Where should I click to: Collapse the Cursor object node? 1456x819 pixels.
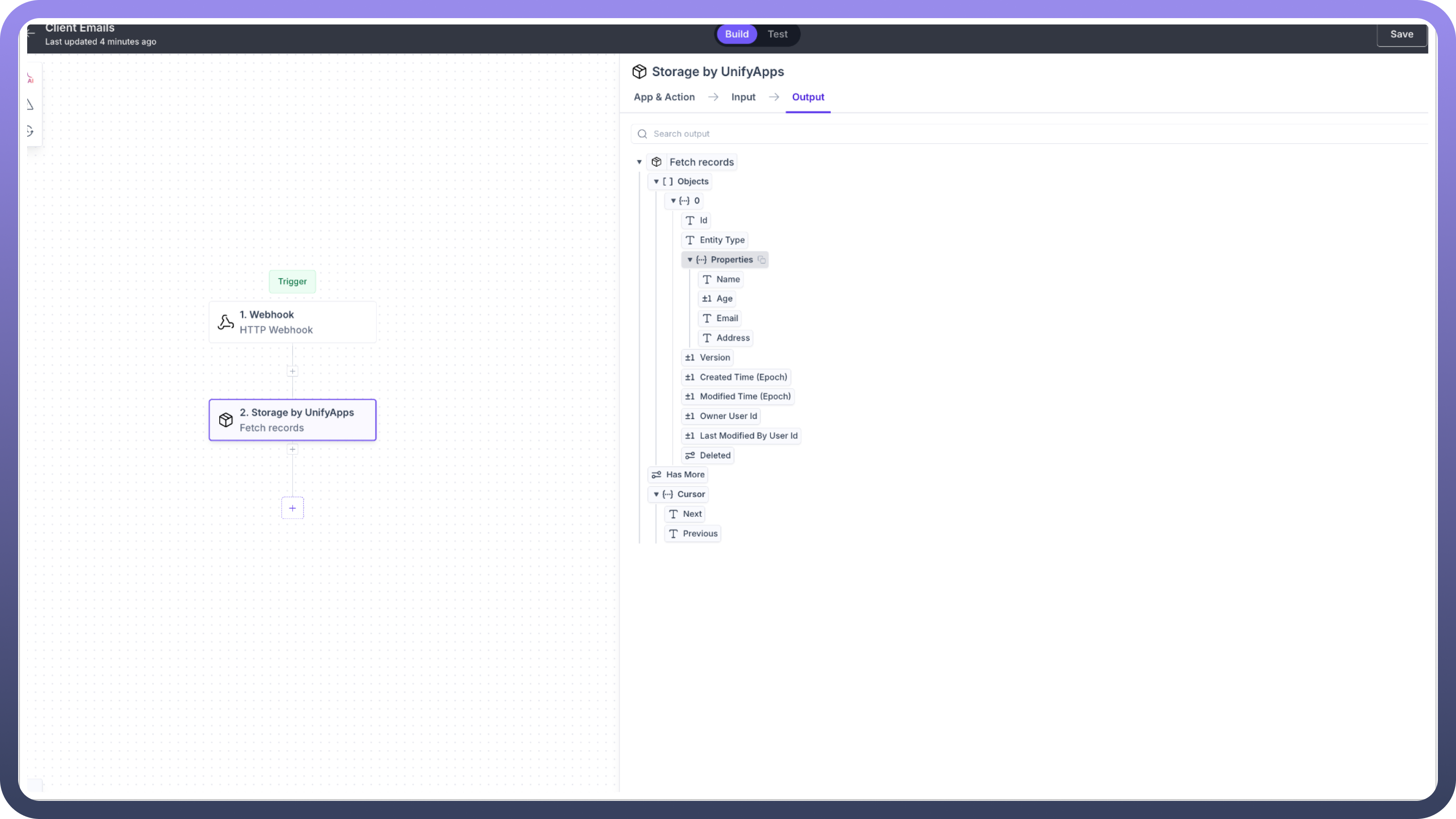(656, 495)
